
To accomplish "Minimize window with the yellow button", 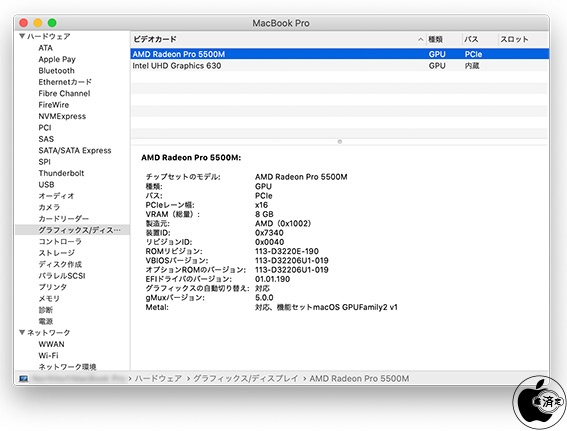I will [x=38, y=23].
